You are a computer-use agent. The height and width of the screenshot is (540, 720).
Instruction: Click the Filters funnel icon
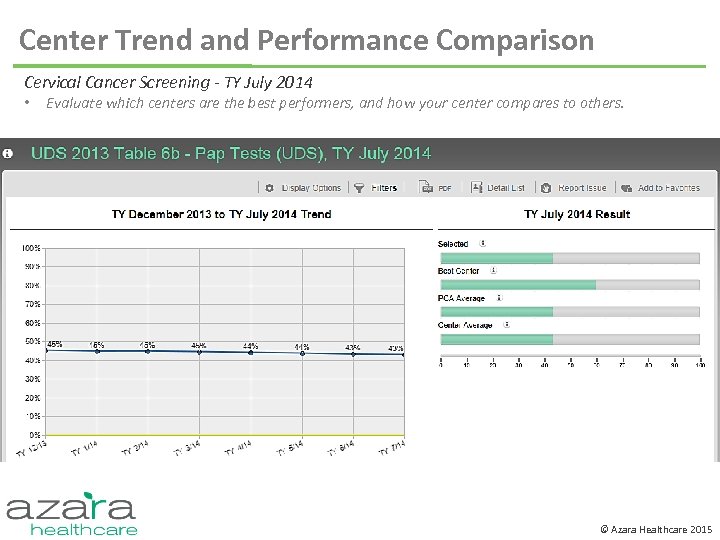coord(359,188)
